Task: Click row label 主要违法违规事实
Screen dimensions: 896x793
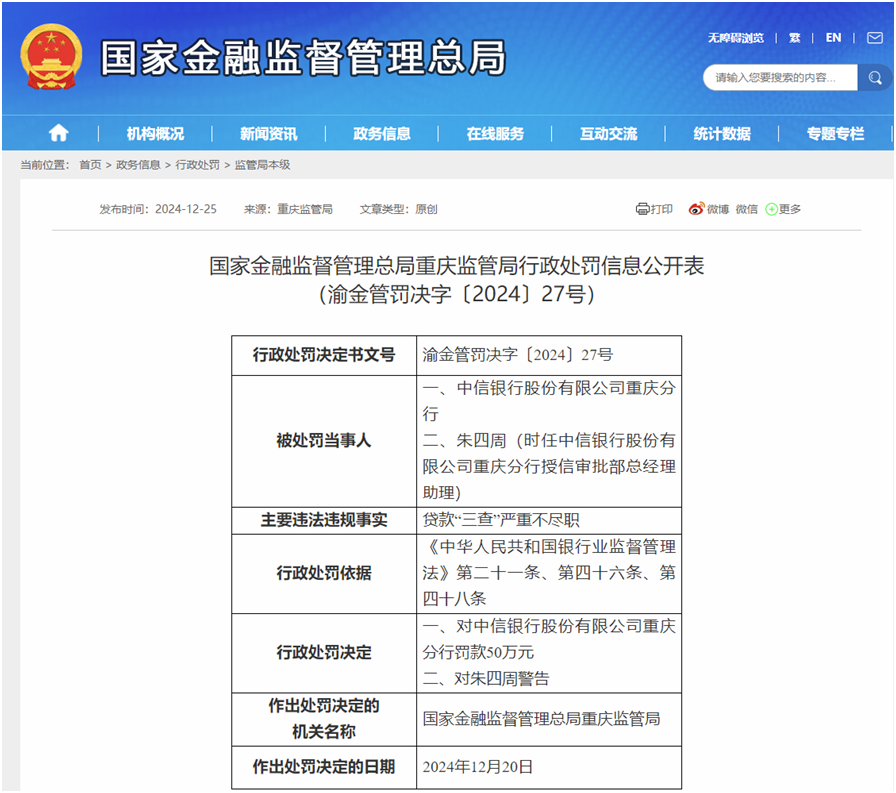Action: [x=323, y=520]
